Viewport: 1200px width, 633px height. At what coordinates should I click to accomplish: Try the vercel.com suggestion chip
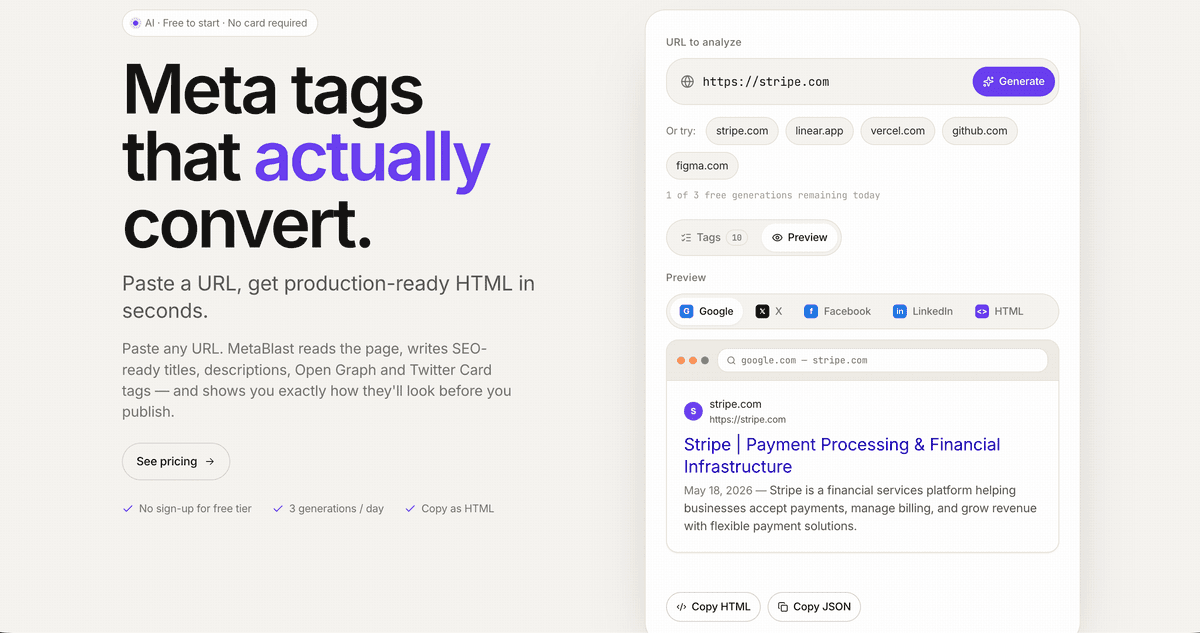click(898, 131)
